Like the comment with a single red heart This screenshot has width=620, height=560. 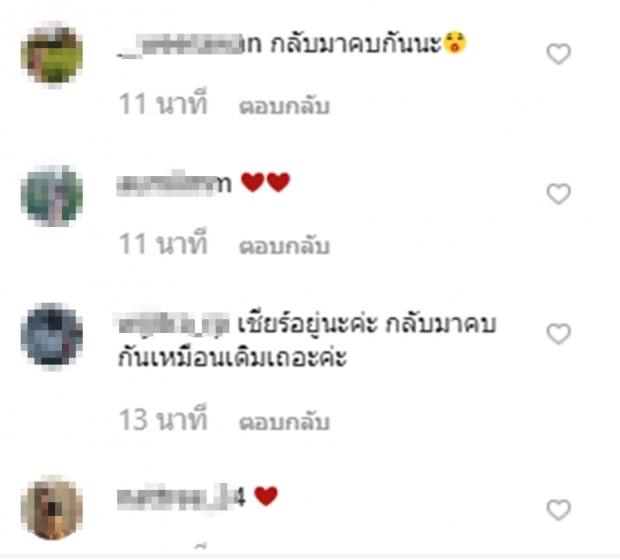pyautogui.click(x=558, y=509)
